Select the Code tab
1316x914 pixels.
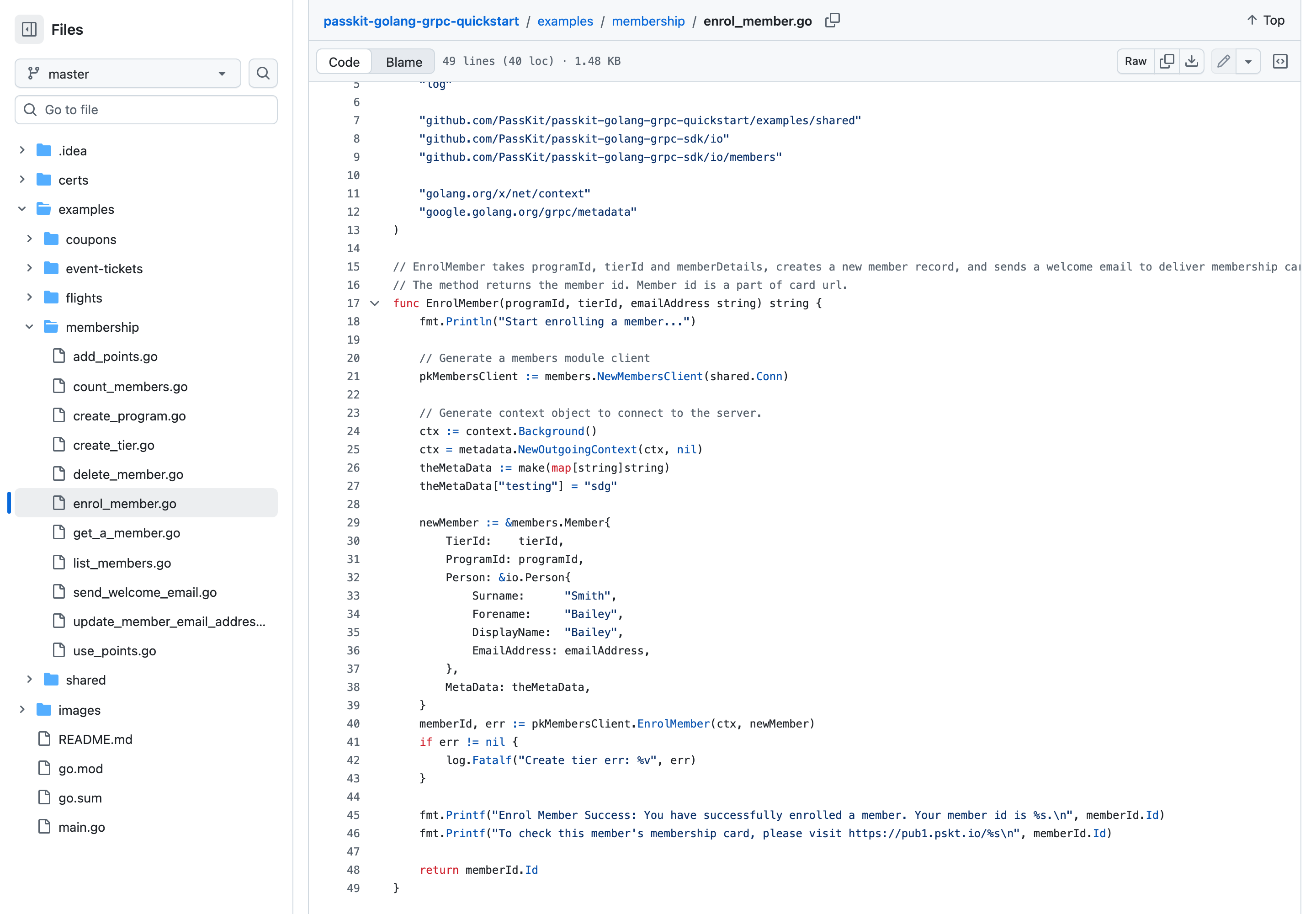(x=344, y=62)
